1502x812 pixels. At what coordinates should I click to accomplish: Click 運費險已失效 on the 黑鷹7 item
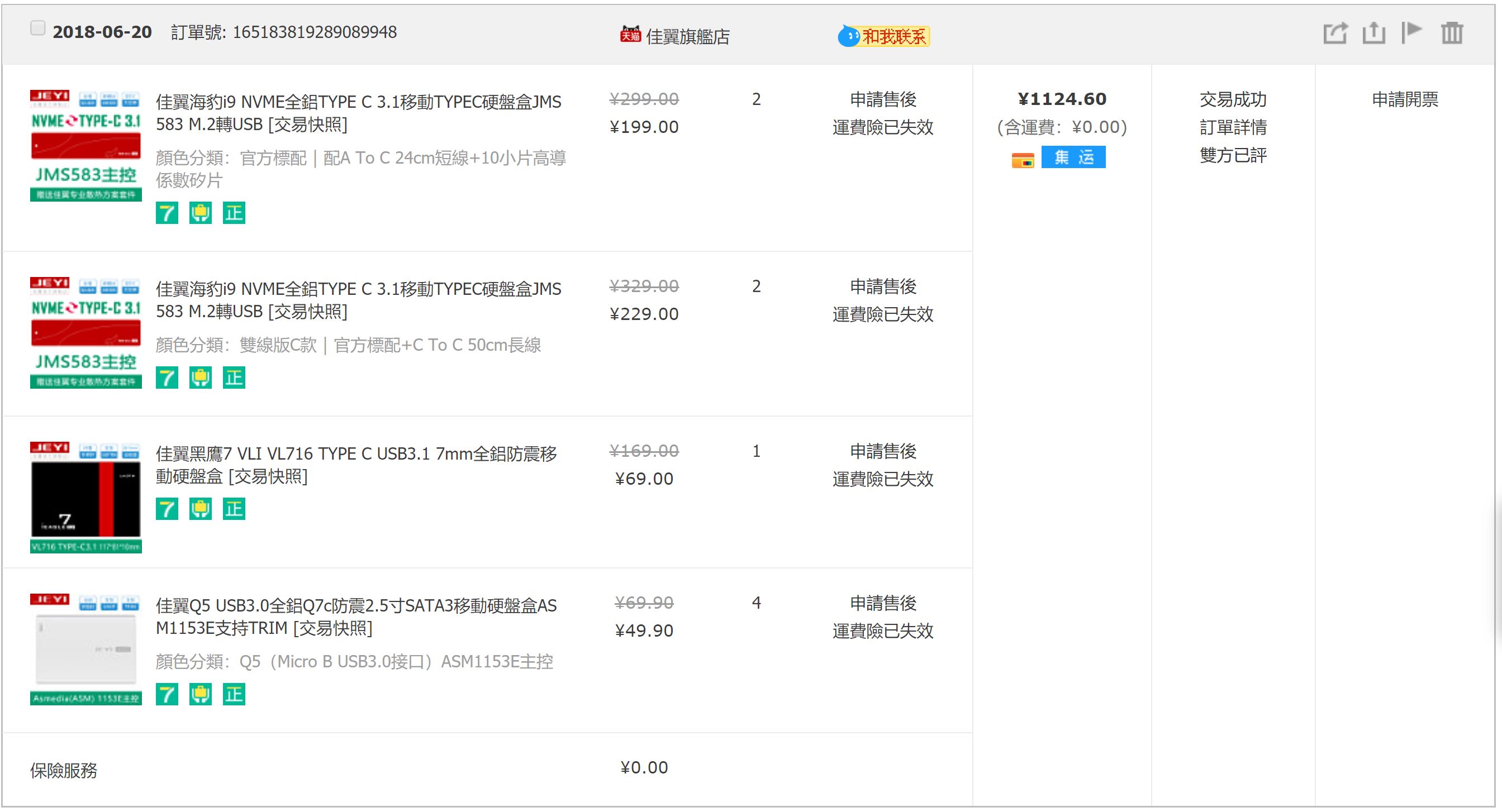pos(883,479)
